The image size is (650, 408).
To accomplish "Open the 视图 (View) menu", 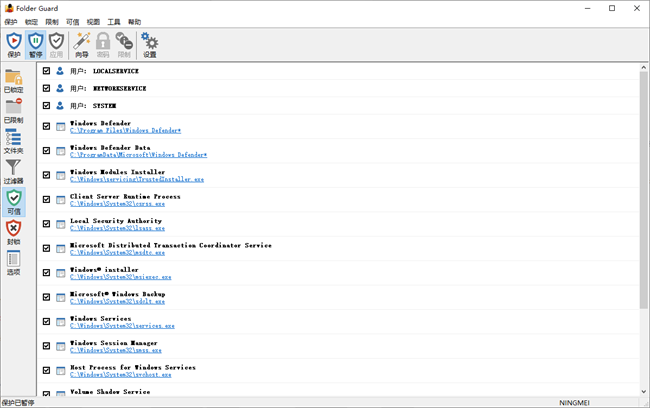I will [93, 21].
